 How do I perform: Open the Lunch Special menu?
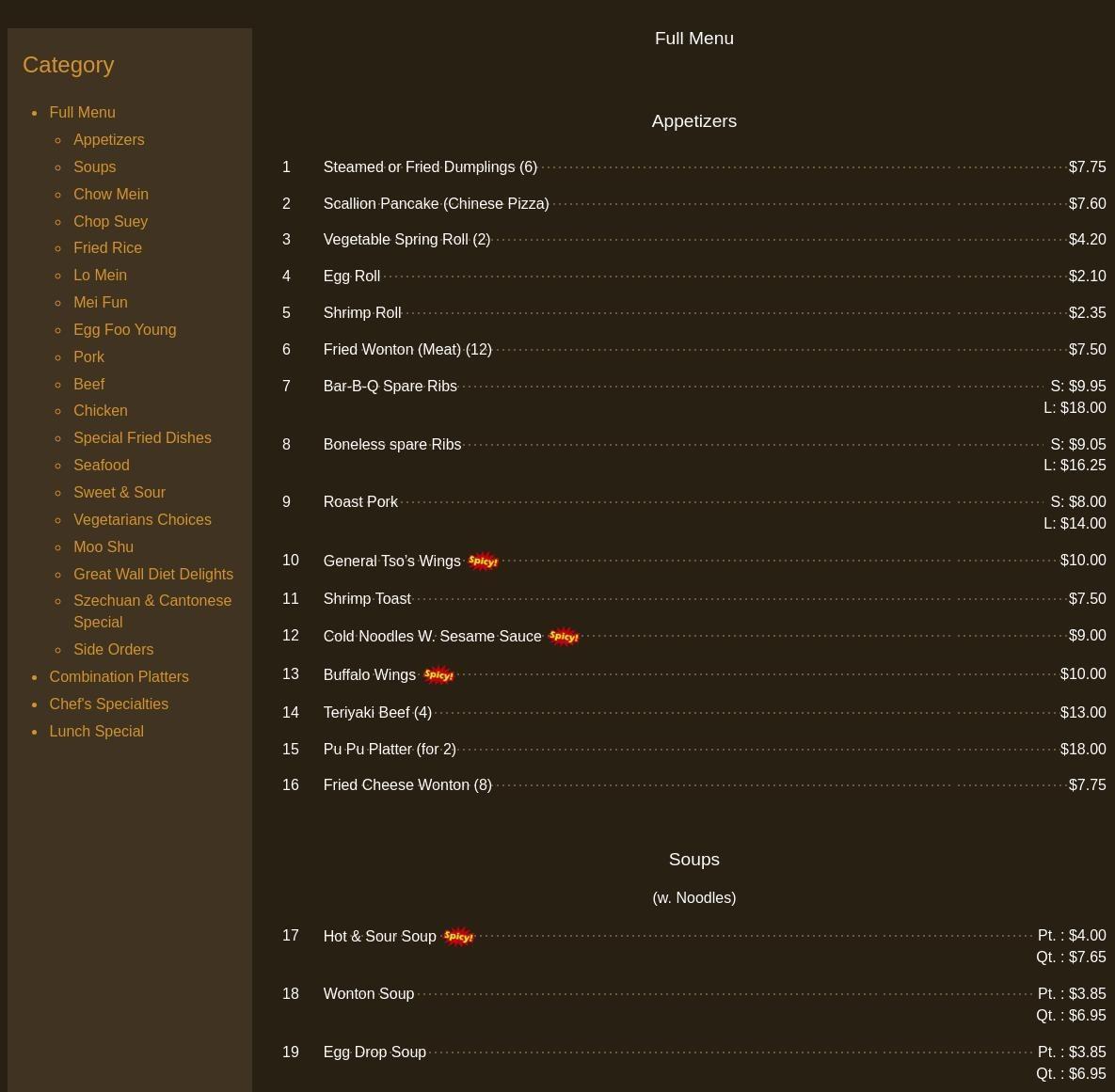tap(96, 731)
